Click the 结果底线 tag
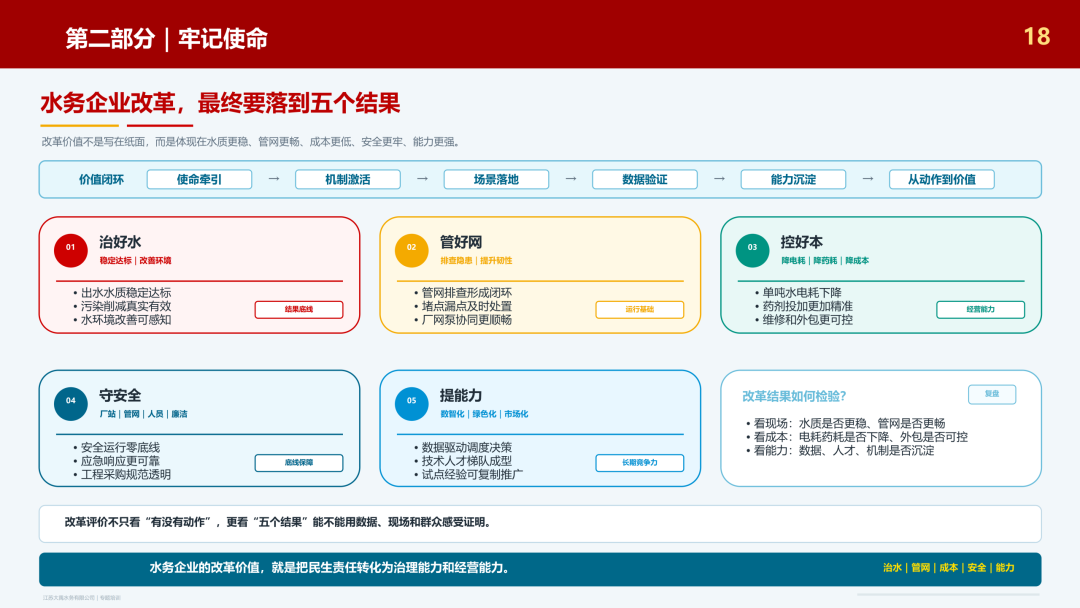Viewport: 1080px width, 608px height. 299,310
